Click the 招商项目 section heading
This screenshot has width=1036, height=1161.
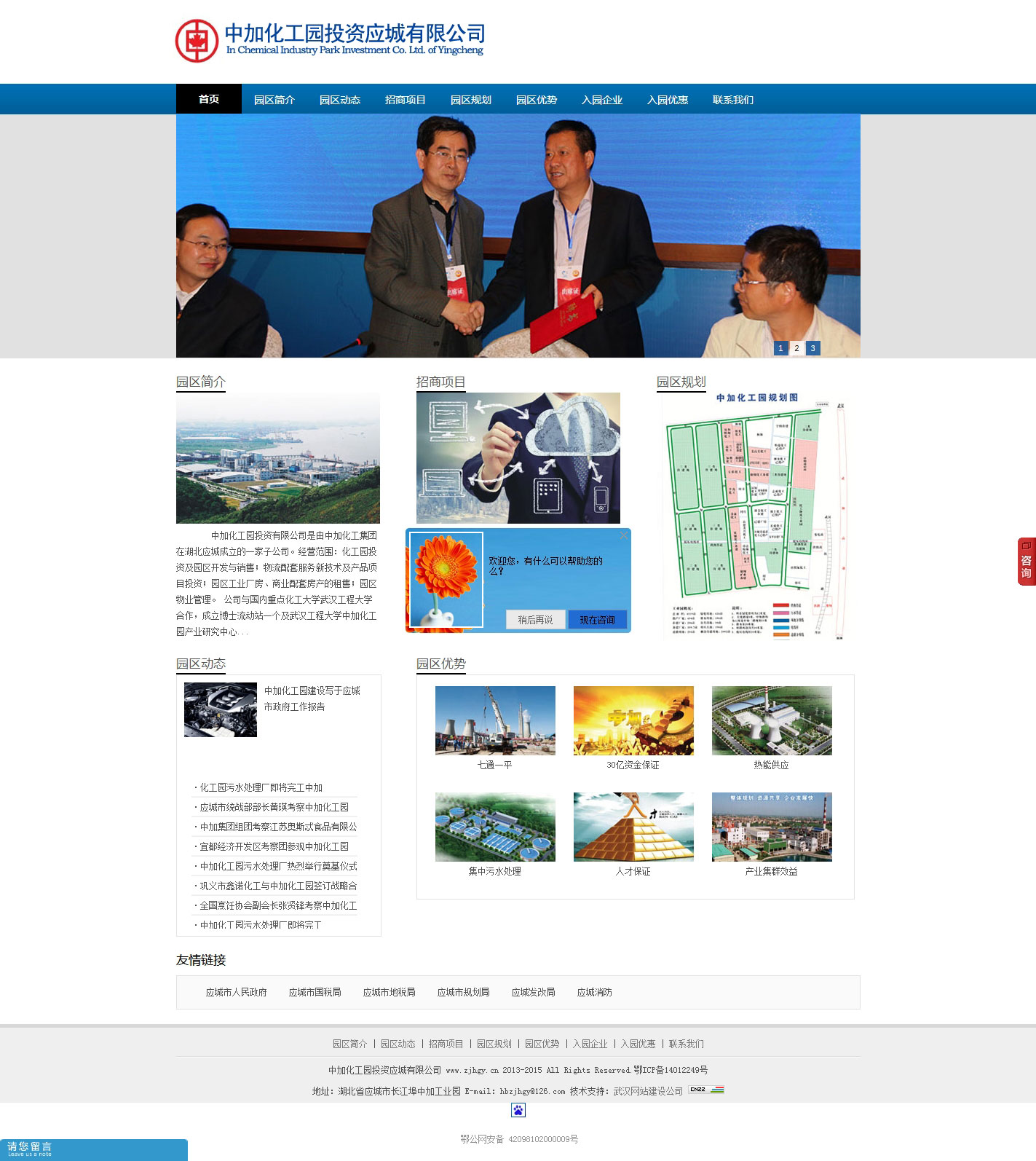click(x=441, y=382)
